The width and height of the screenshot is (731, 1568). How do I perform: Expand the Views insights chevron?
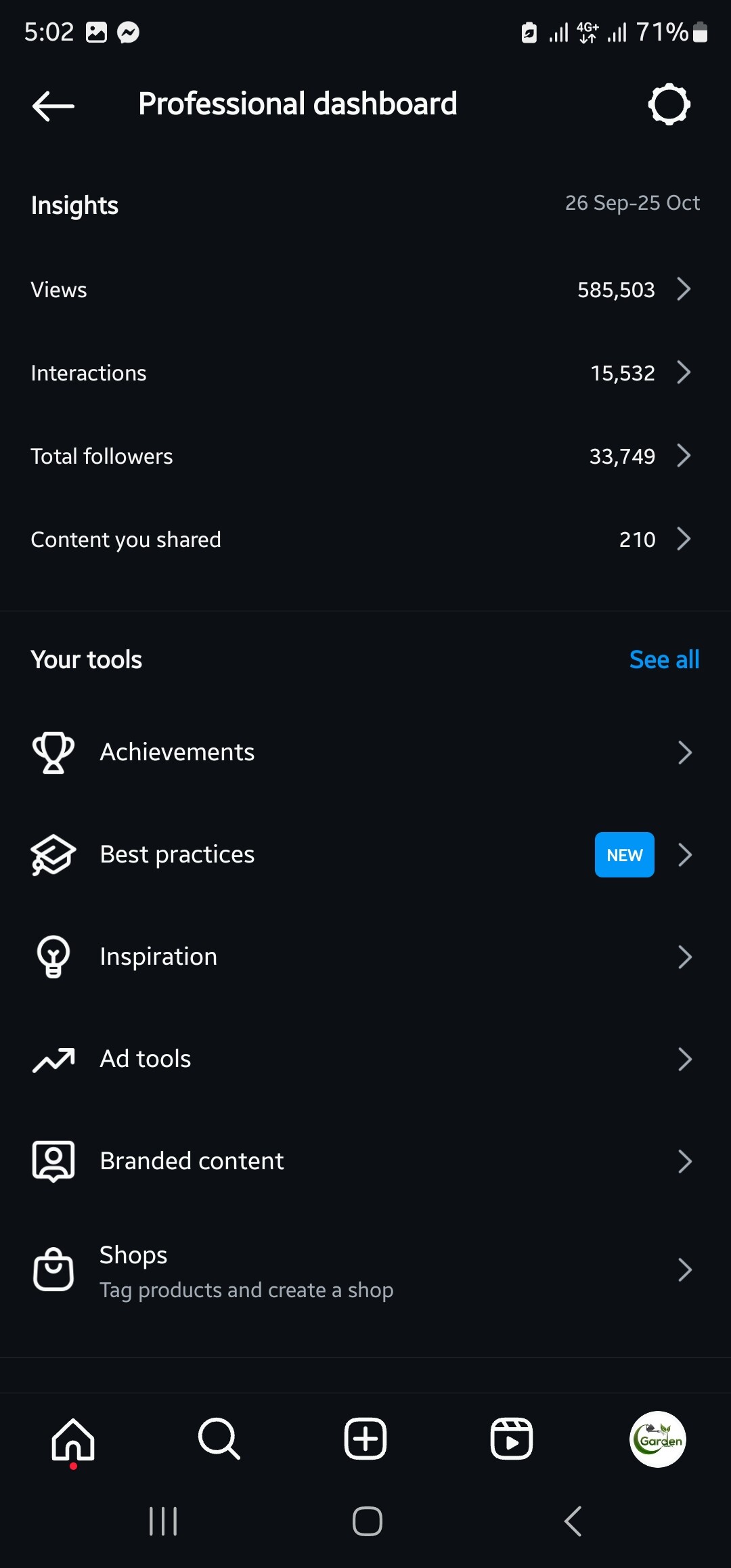pyautogui.click(x=684, y=289)
